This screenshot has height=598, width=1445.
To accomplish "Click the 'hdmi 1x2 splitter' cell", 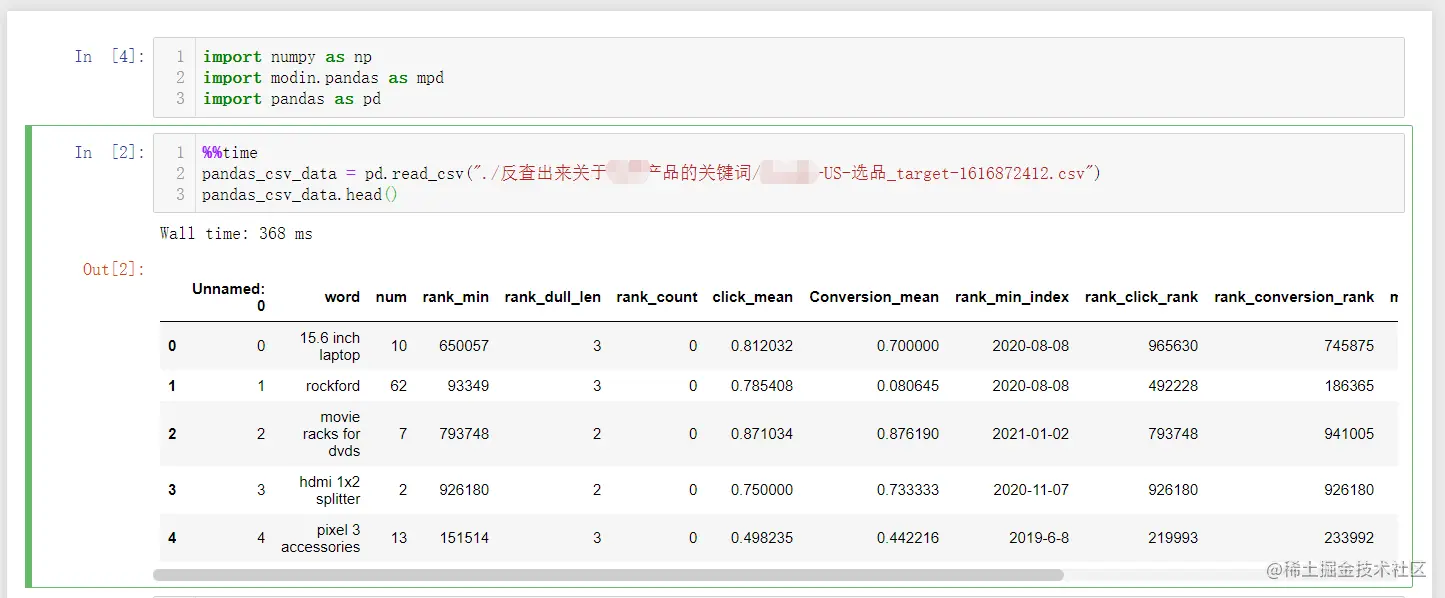I will click(330, 490).
